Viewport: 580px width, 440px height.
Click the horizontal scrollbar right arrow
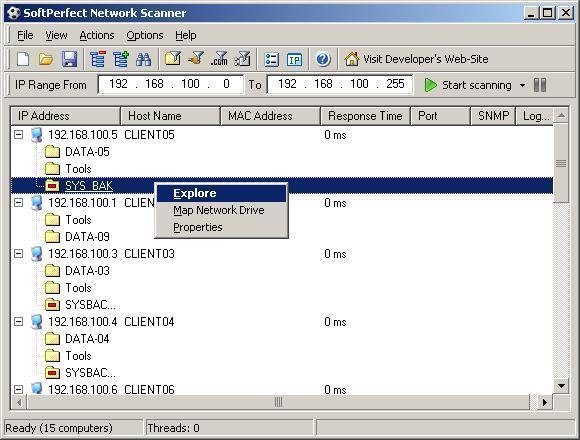click(x=544, y=402)
